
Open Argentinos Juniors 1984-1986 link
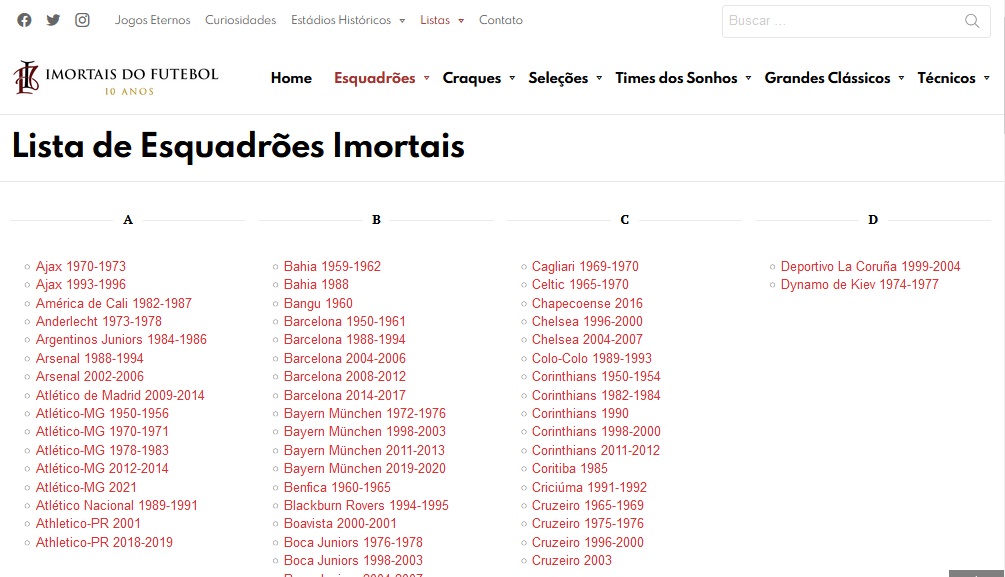click(x=121, y=339)
